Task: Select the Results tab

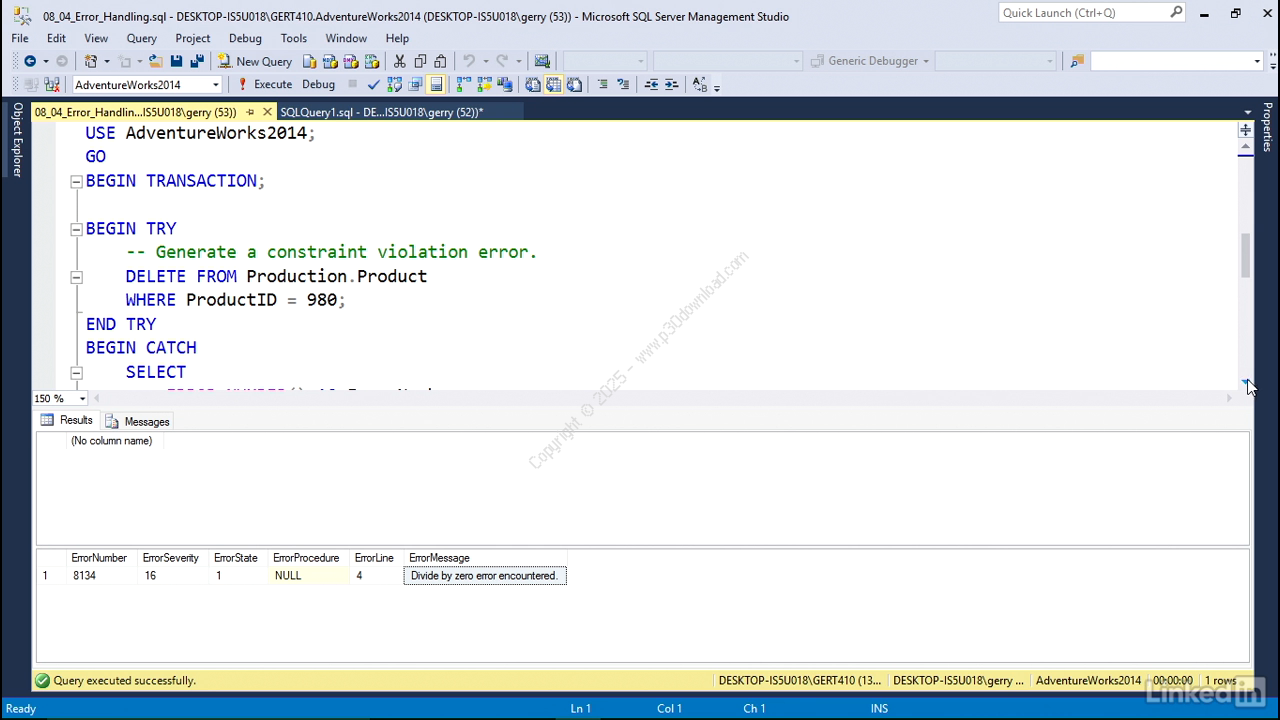Action: point(67,421)
